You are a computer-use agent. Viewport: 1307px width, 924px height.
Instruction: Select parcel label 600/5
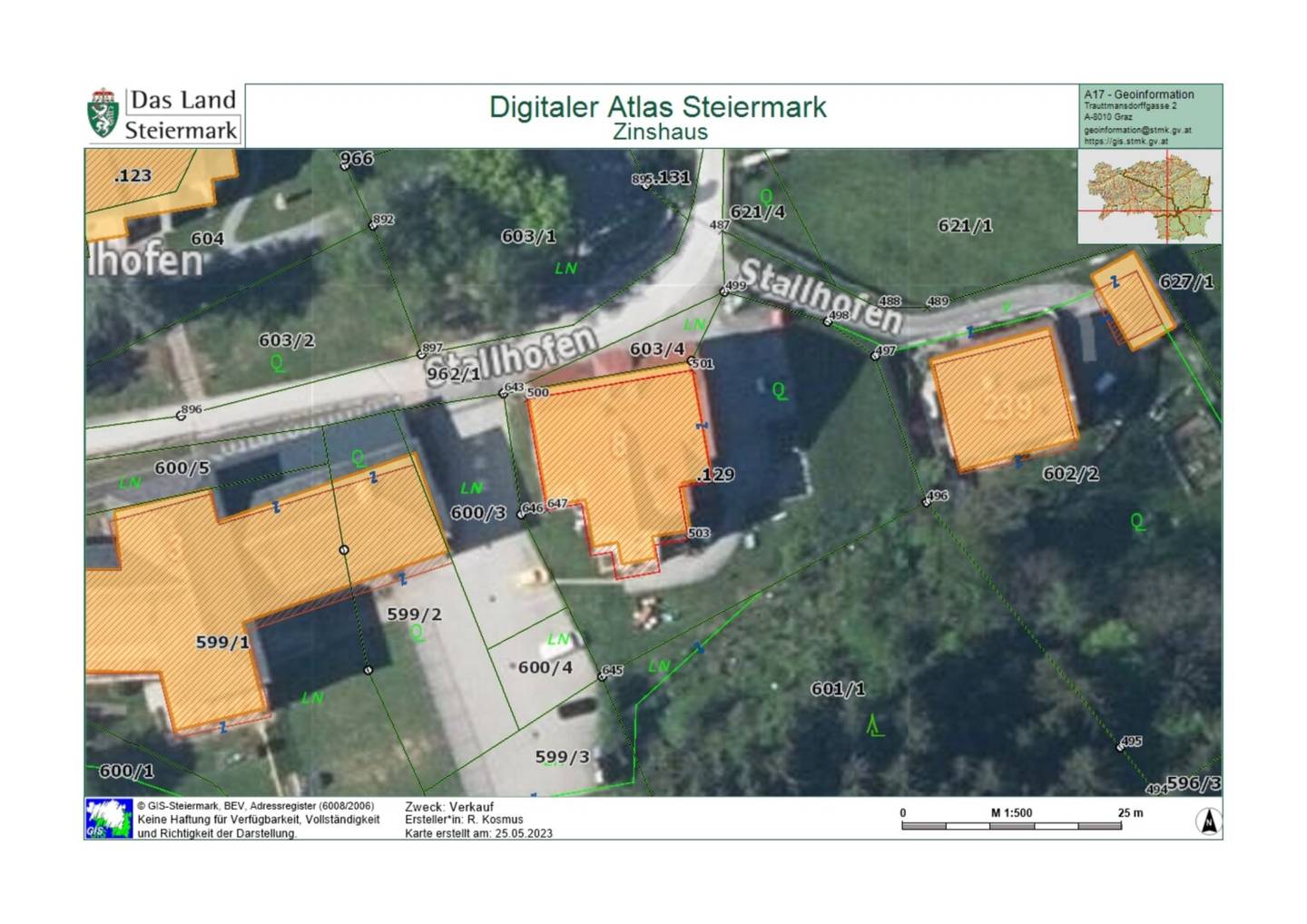(182, 468)
